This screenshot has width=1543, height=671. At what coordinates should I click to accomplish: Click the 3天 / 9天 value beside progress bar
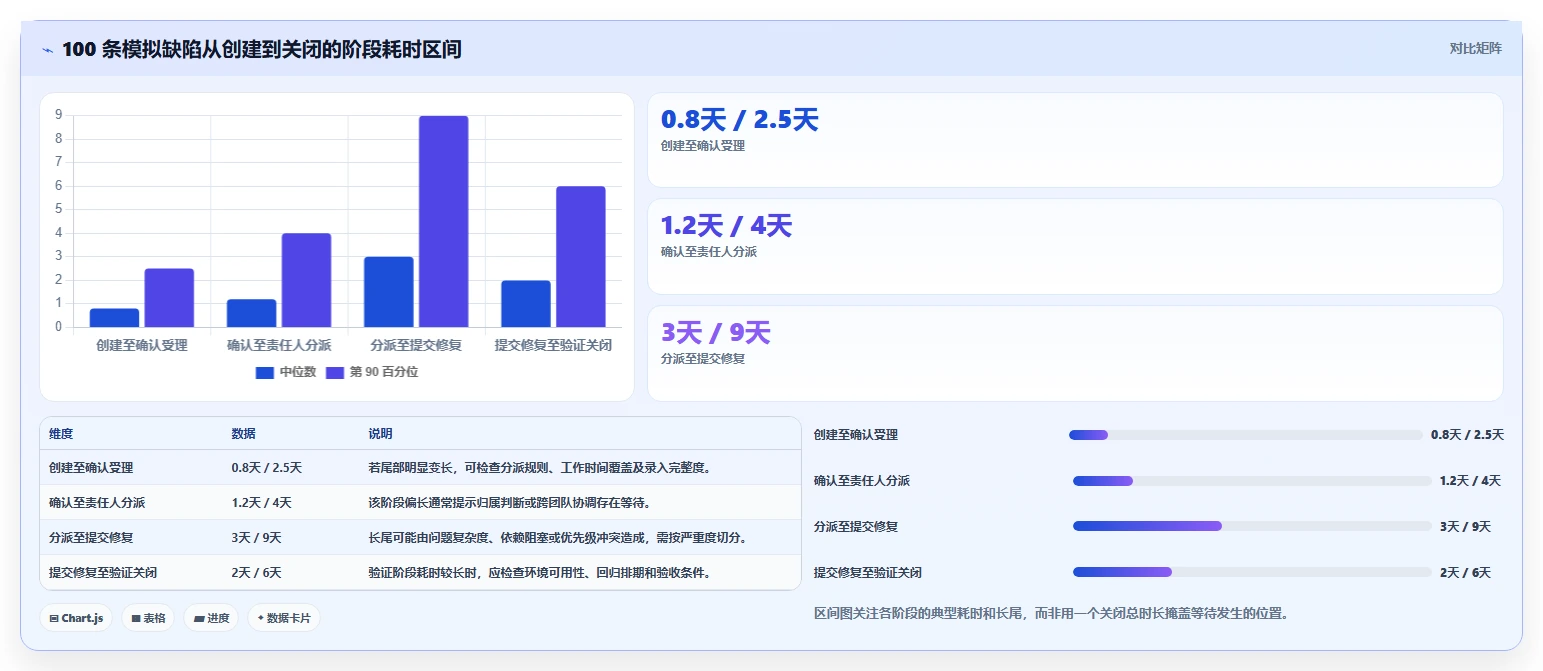coord(1465,527)
